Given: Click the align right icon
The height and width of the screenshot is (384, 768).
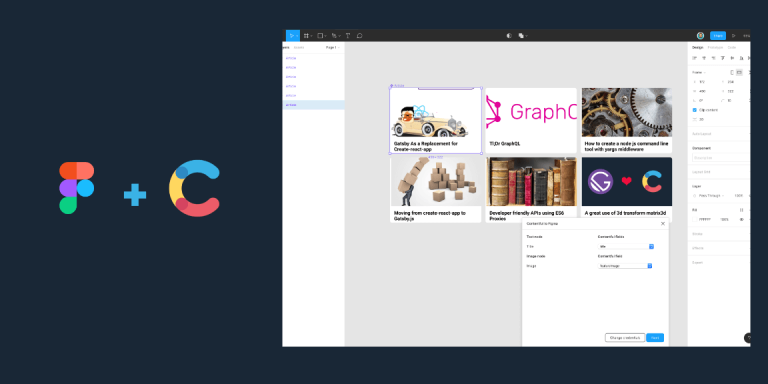Looking at the screenshot, I should (x=713, y=58).
